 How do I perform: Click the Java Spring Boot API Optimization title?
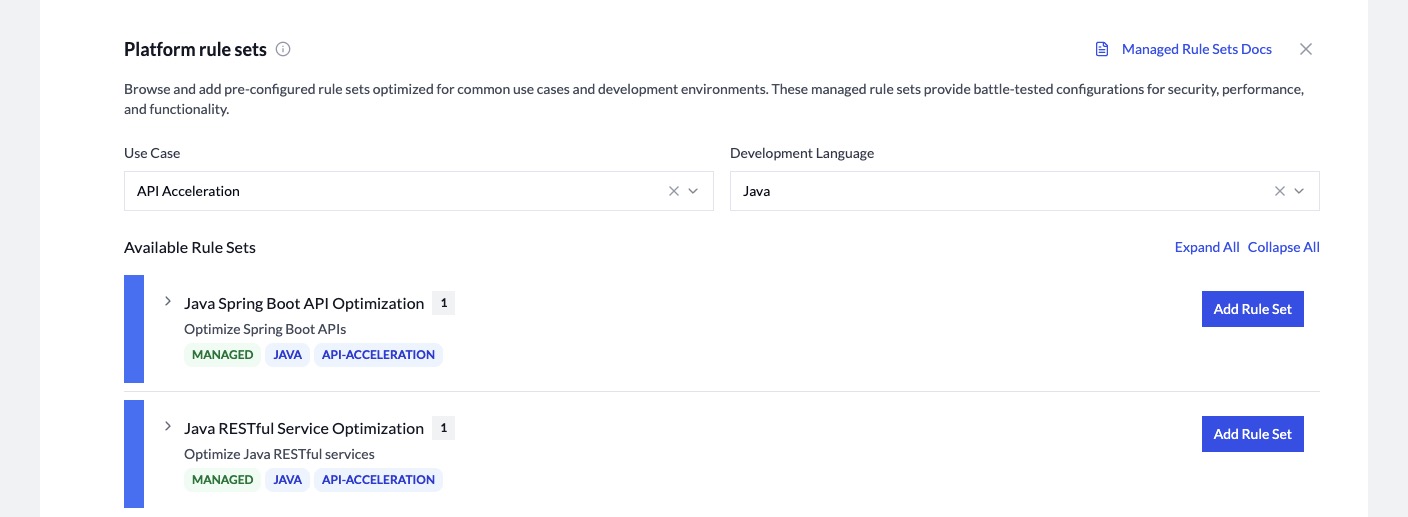(x=304, y=303)
